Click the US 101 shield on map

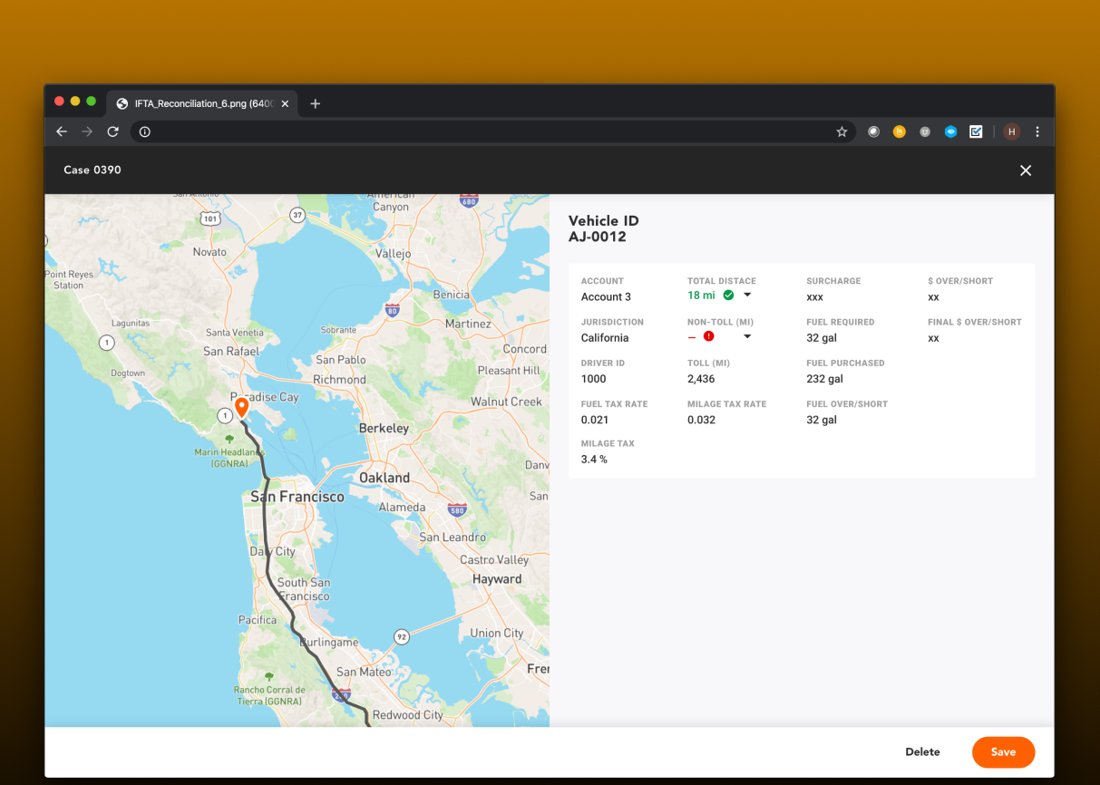tap(210, 219)
